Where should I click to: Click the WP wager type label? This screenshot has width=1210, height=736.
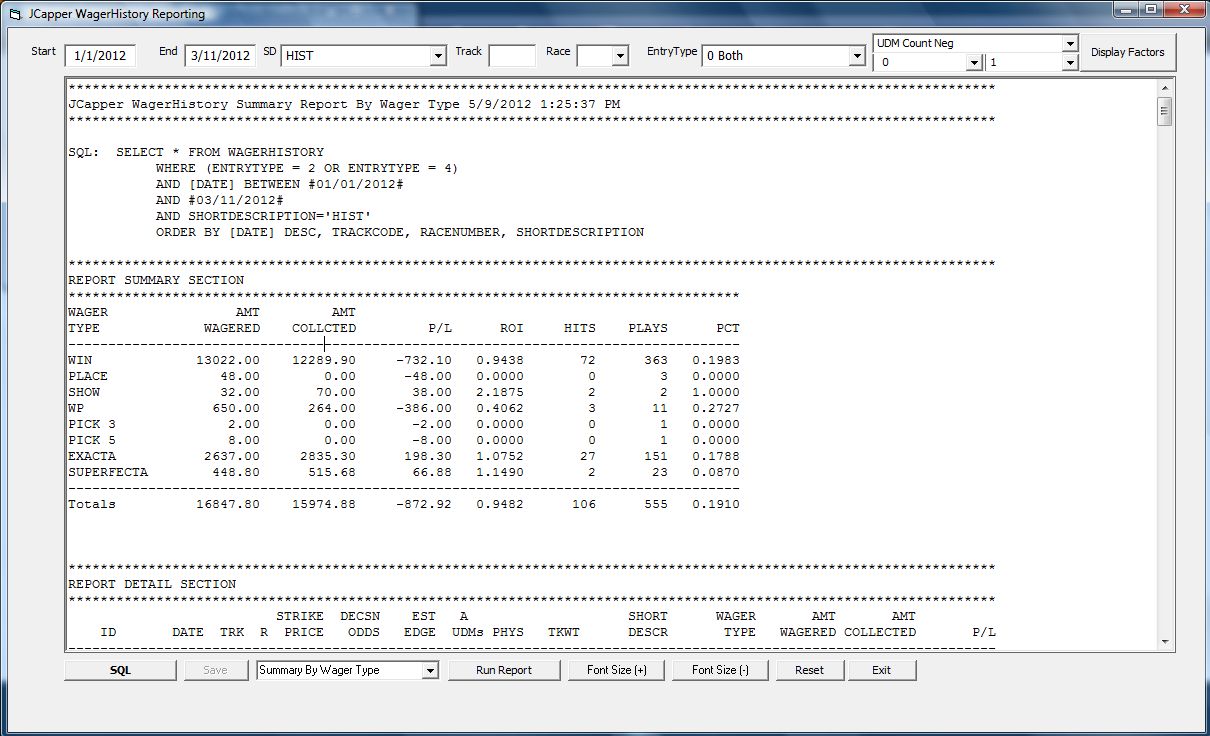76,408
